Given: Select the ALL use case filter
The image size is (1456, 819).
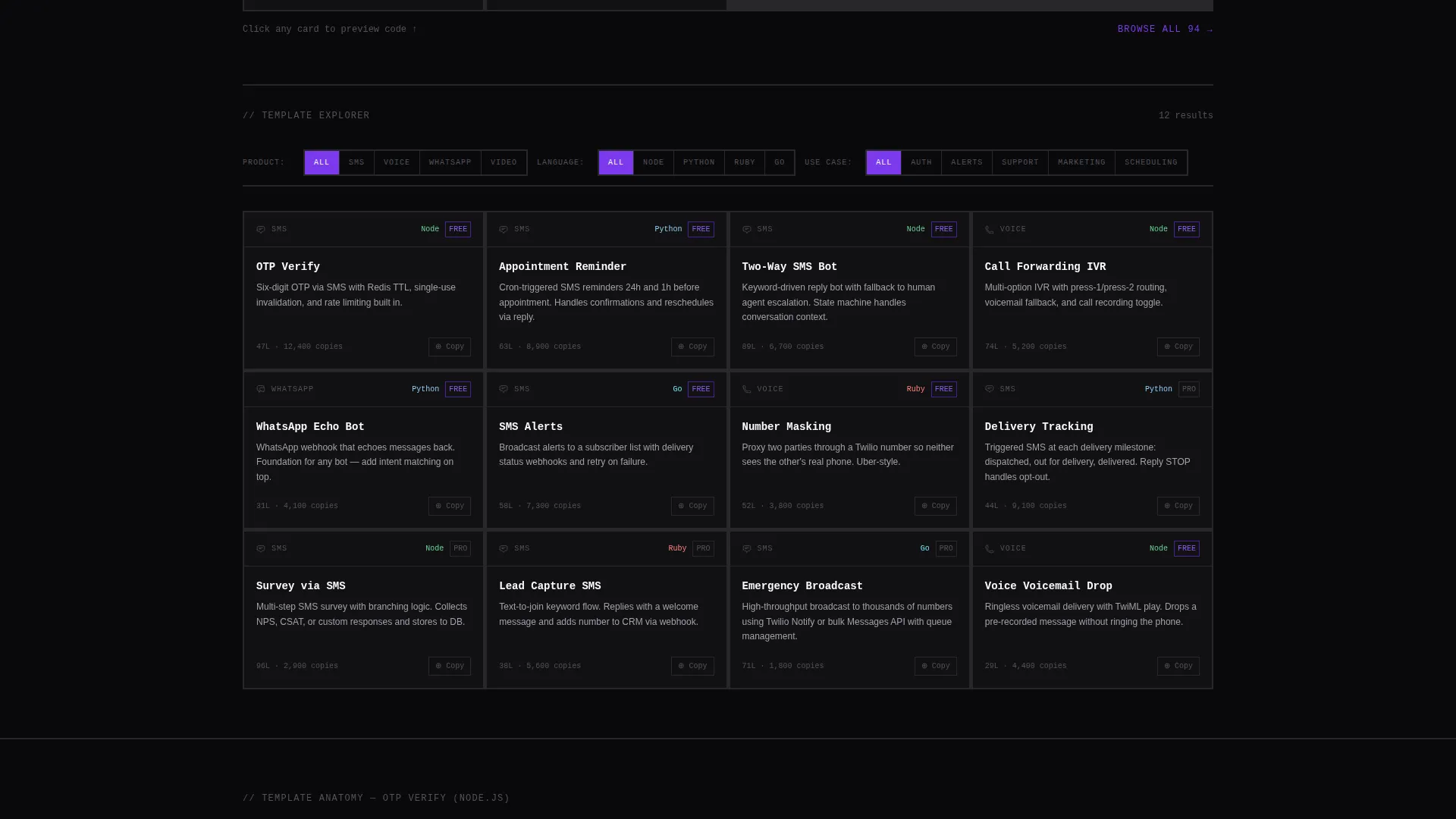Looking at the screenshot, I should point(883,162).
